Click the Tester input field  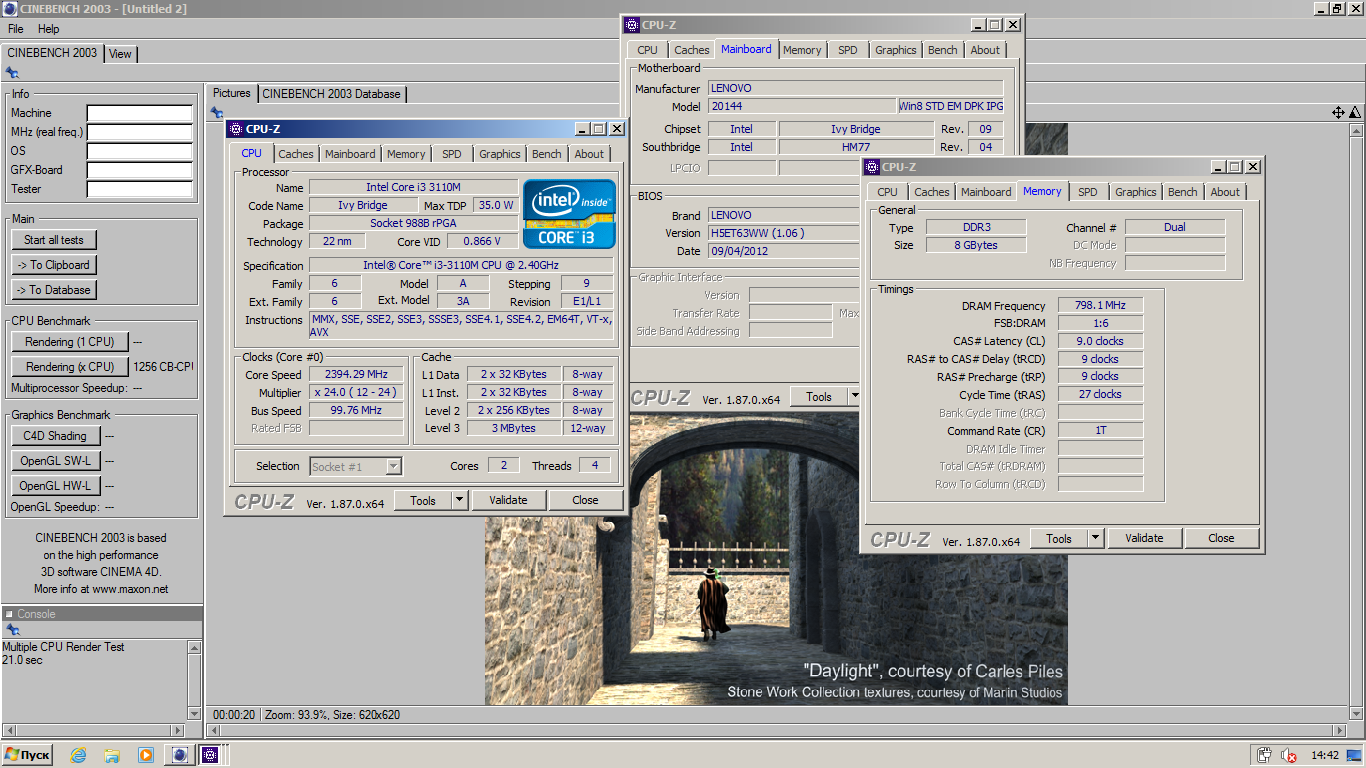point(140,189)
